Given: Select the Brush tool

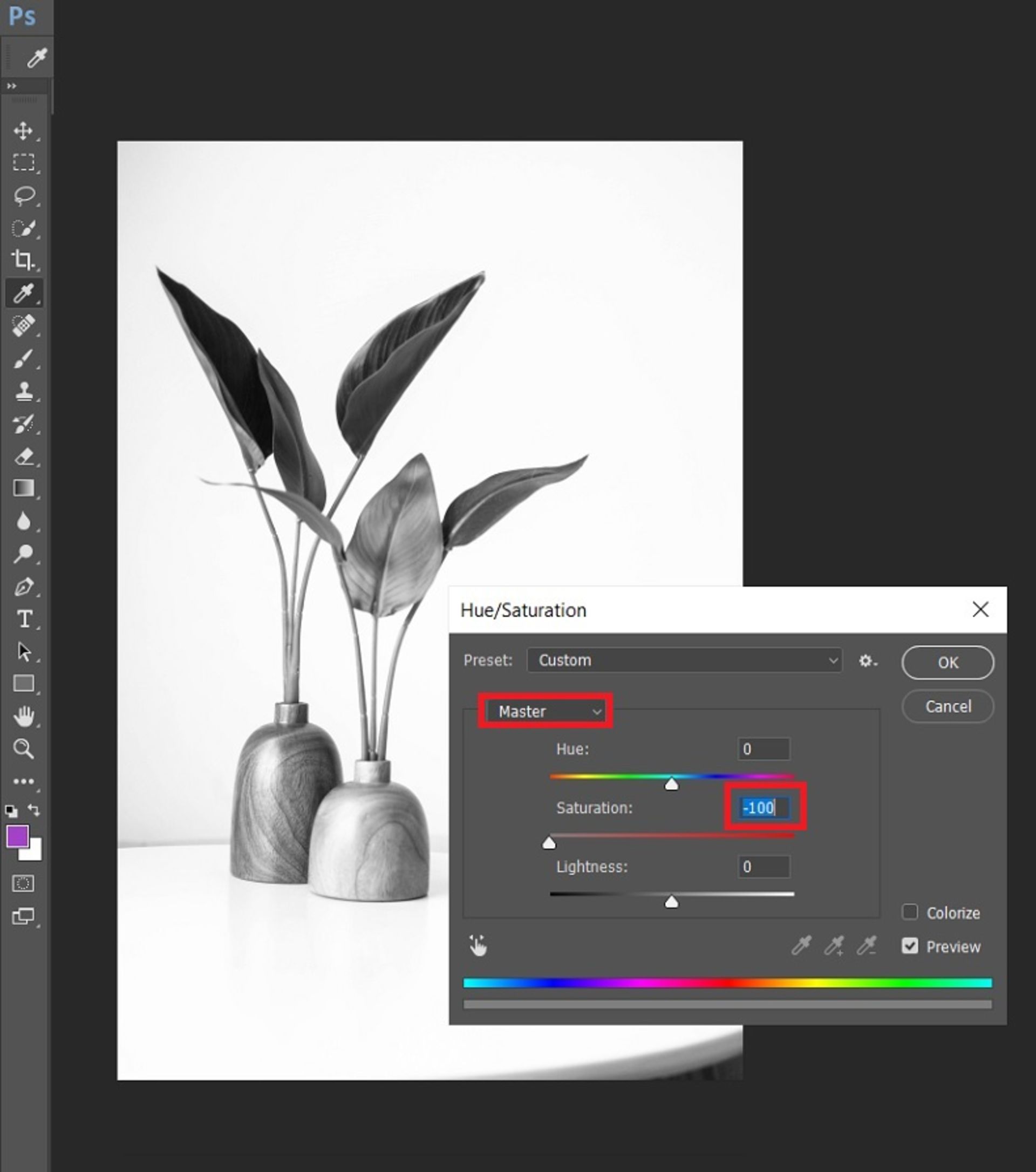Looking at the screenshot, I should [24, 358].
